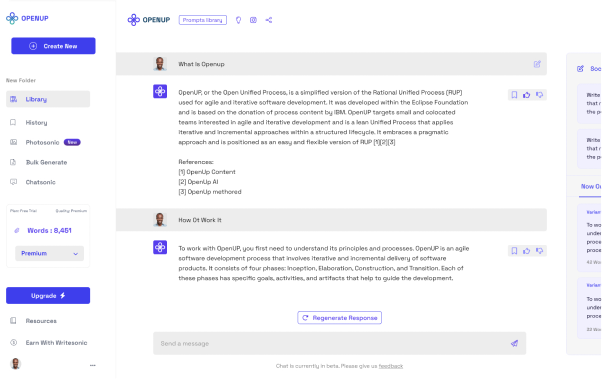Thumbs down the first response
Screen dimensions: 602x379
click(539, 95)
